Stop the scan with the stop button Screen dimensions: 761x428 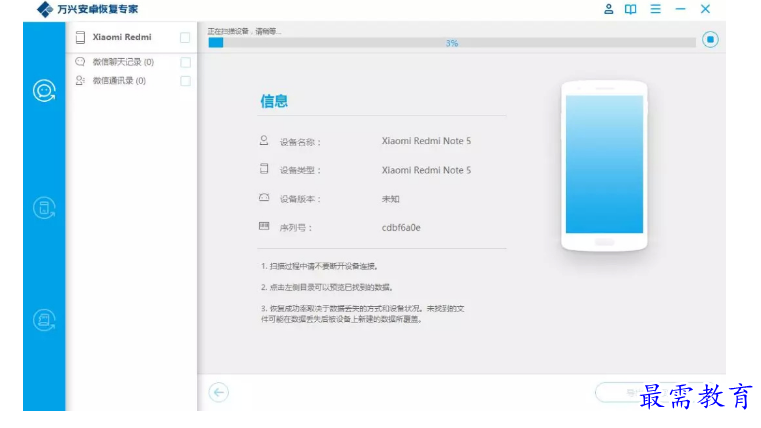[x=710, y=39]
